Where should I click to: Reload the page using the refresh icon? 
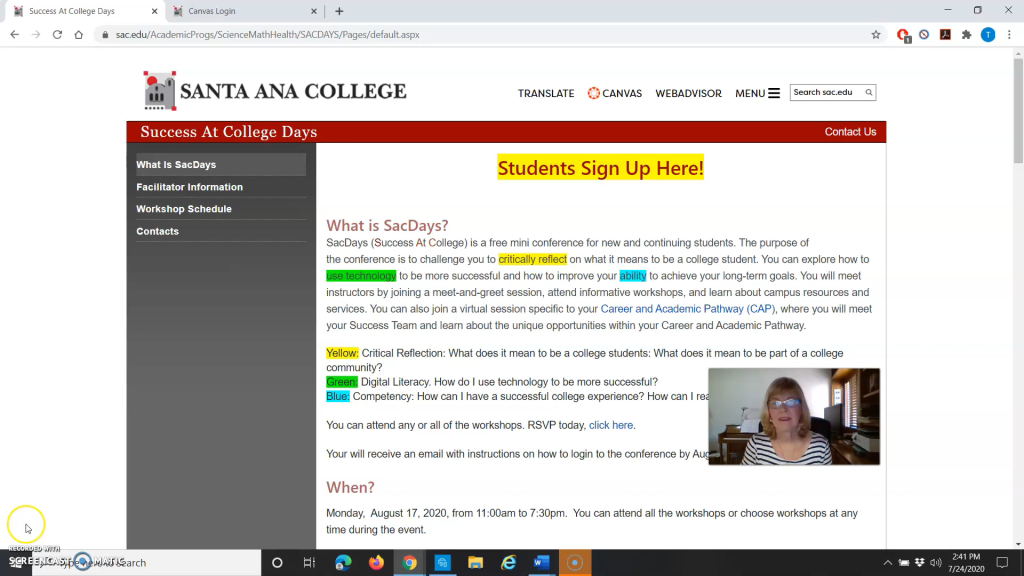[57, 34]
